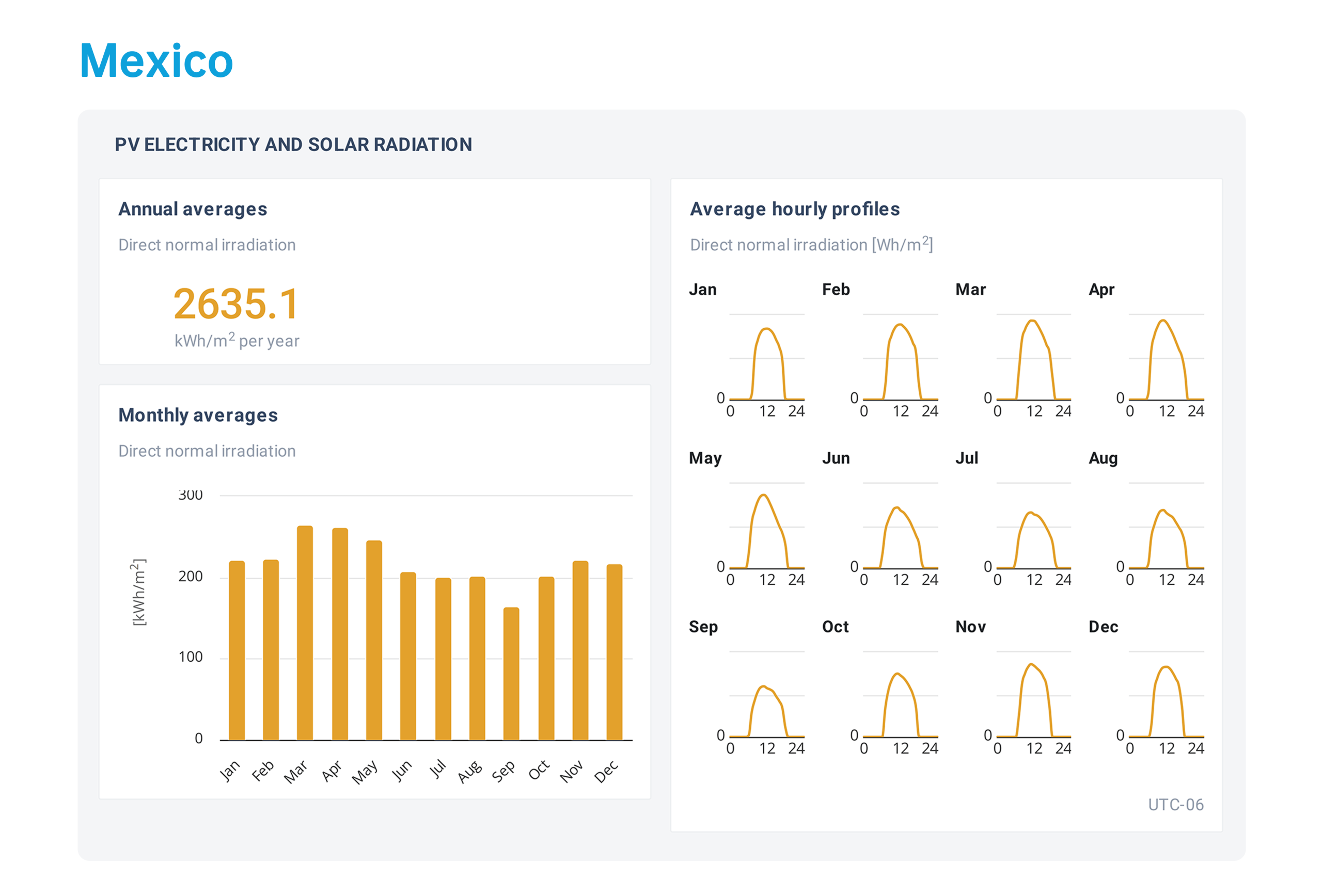Viewport: 1322px width, 896px height.
Task: Select the January bar in monthly averages
Action: click(237, 650)
